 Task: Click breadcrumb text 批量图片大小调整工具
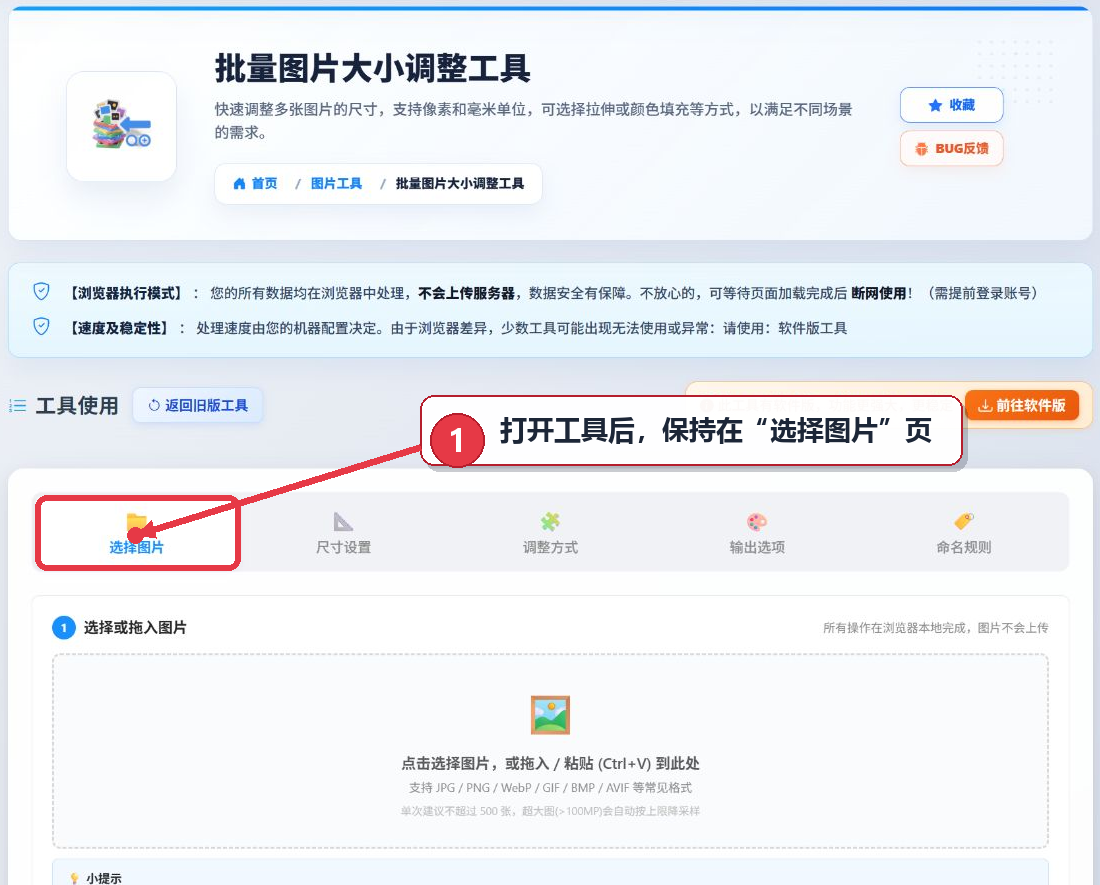[x=460, y=184]
